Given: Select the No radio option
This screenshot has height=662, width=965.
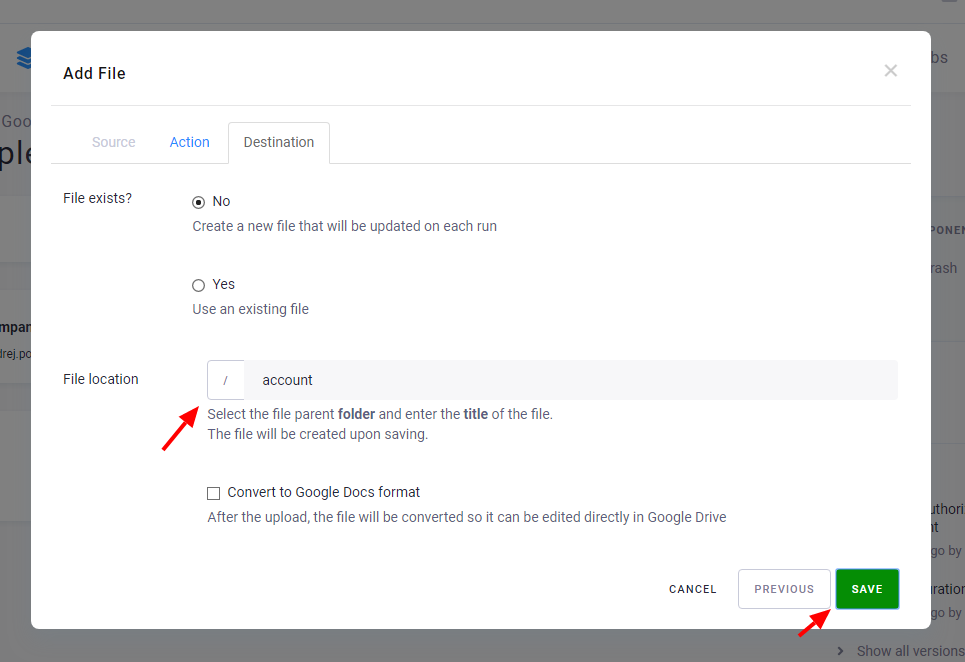Looking at the screenshot, I should coord(198,202).
